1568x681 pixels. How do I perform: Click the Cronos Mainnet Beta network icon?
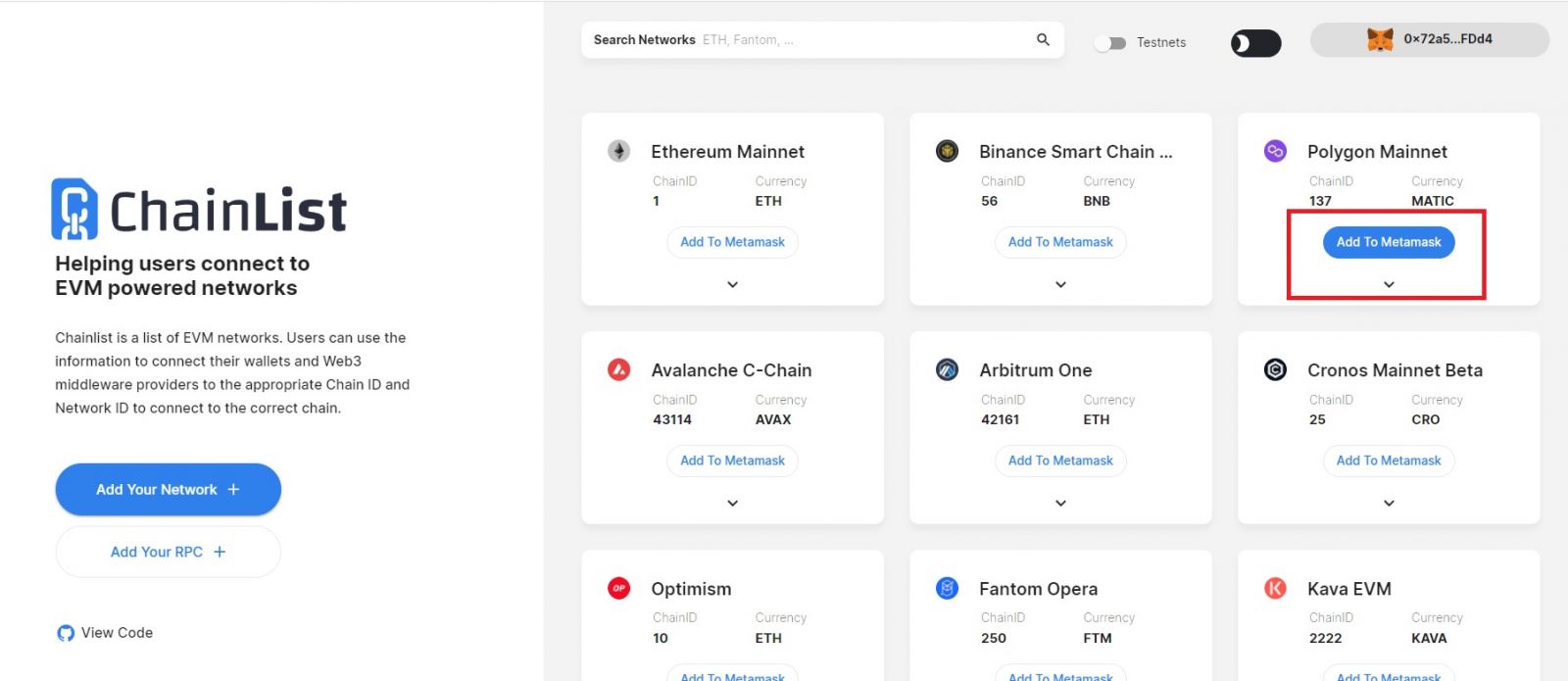1275,369
